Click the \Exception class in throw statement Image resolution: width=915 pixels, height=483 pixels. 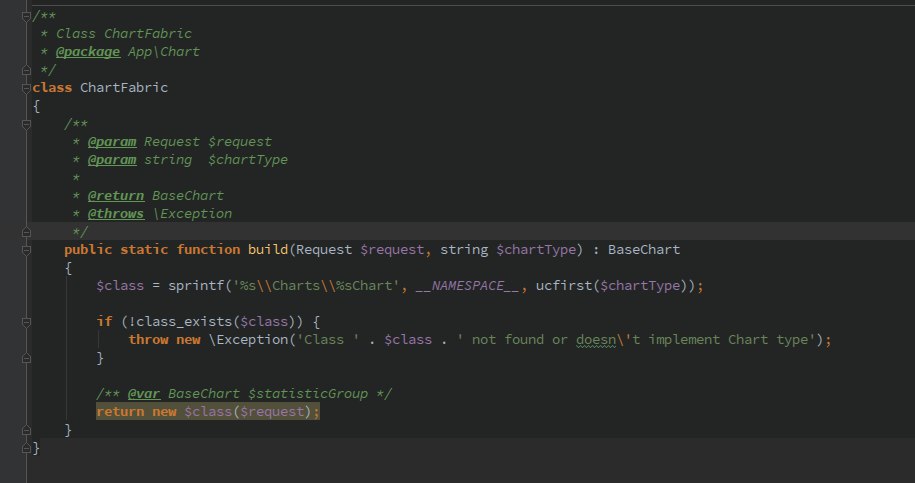point(248,340)
